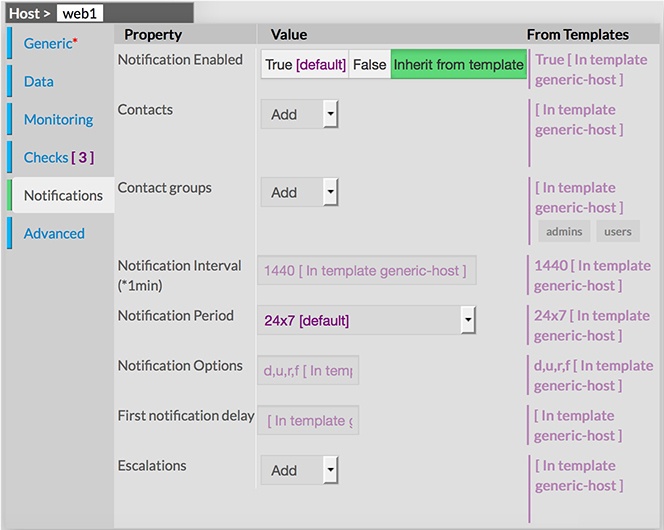
Task: Click the Notification Interval input field
Action: pos(366,270)
